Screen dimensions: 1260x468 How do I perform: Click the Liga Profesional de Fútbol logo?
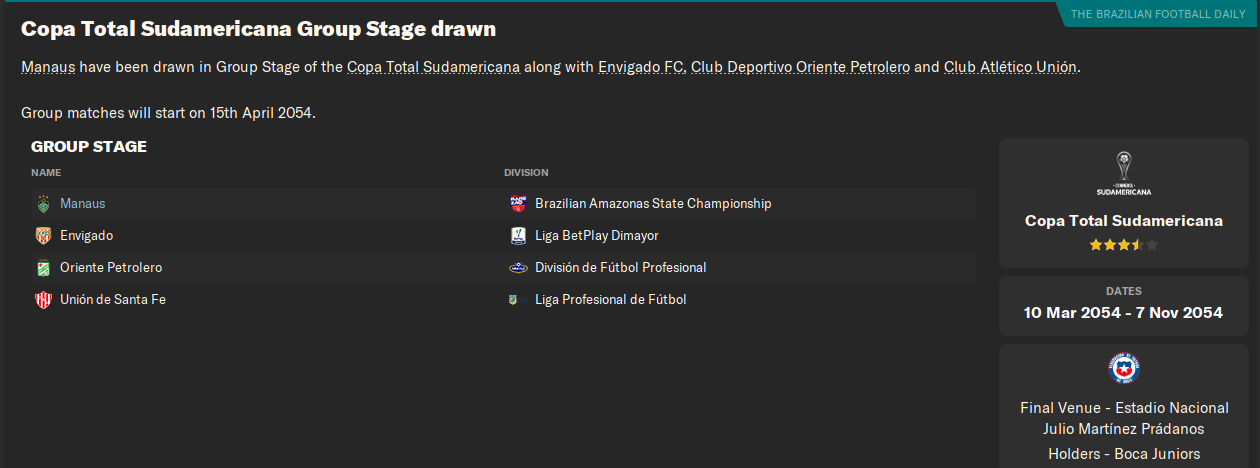coord(515,300)
